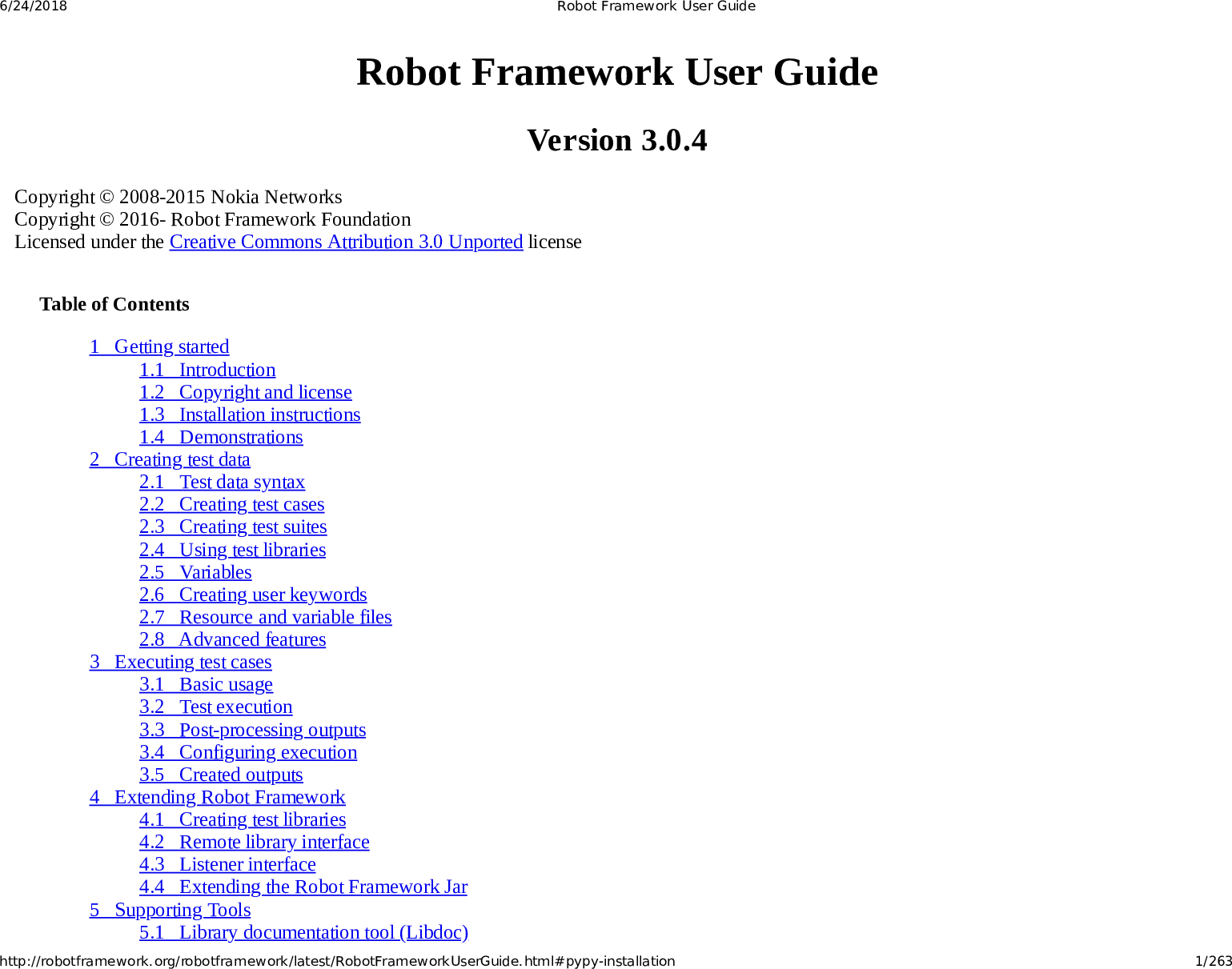Open the Creative Commons Attribution 3.0 Unported license link
Viewport: 1232px width, 969px height.
[x=346, y=242]
